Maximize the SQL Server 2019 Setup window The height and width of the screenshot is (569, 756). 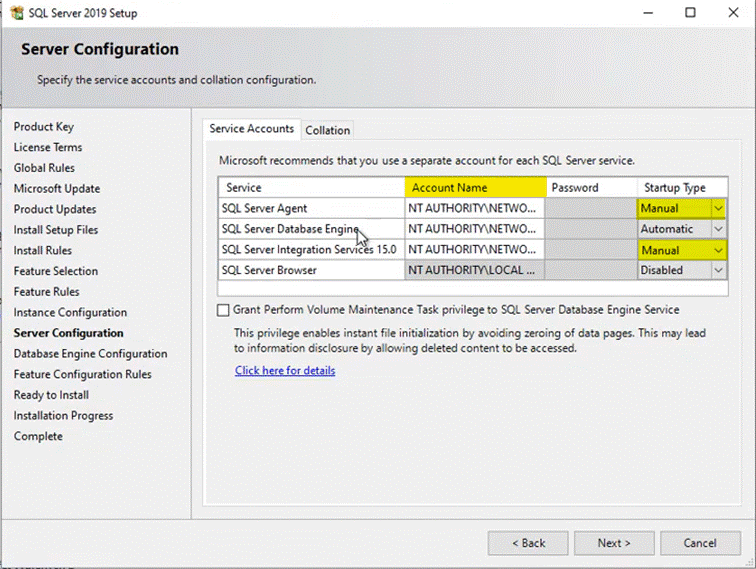(x=690, y=13)
